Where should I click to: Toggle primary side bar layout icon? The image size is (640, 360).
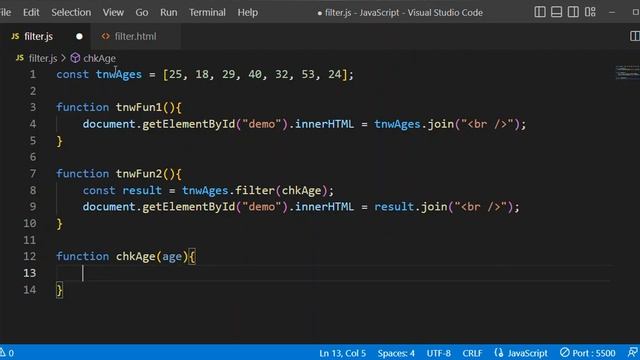click(x=540, y=12)
